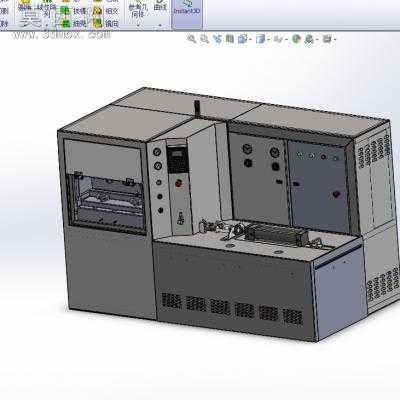The height and width of the screenshot is (400, 400).
Task: Click the Apply Scene icon
Action: click(309, 39)
